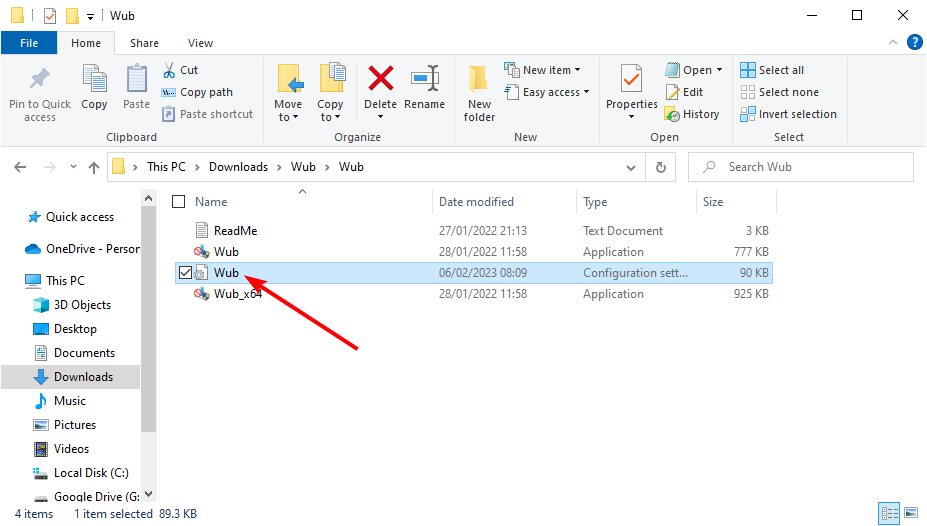927x526 pixels.
Task: Open Local Disk (C:) in sidebar
Action: pos(80,473)
